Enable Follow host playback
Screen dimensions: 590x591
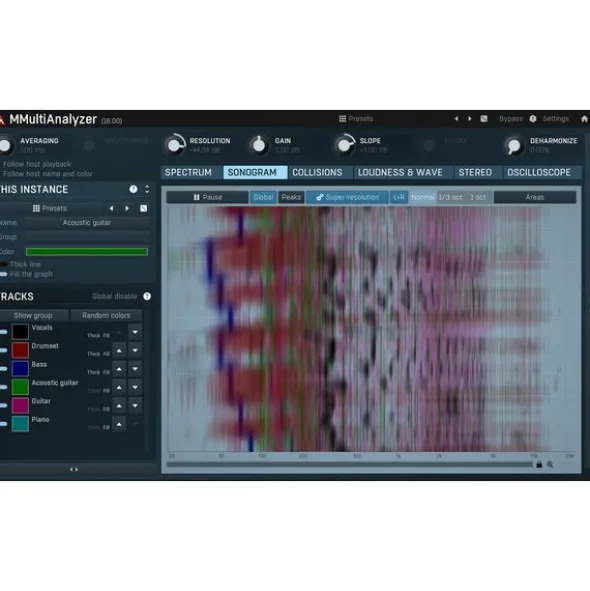tap(37, 164)
